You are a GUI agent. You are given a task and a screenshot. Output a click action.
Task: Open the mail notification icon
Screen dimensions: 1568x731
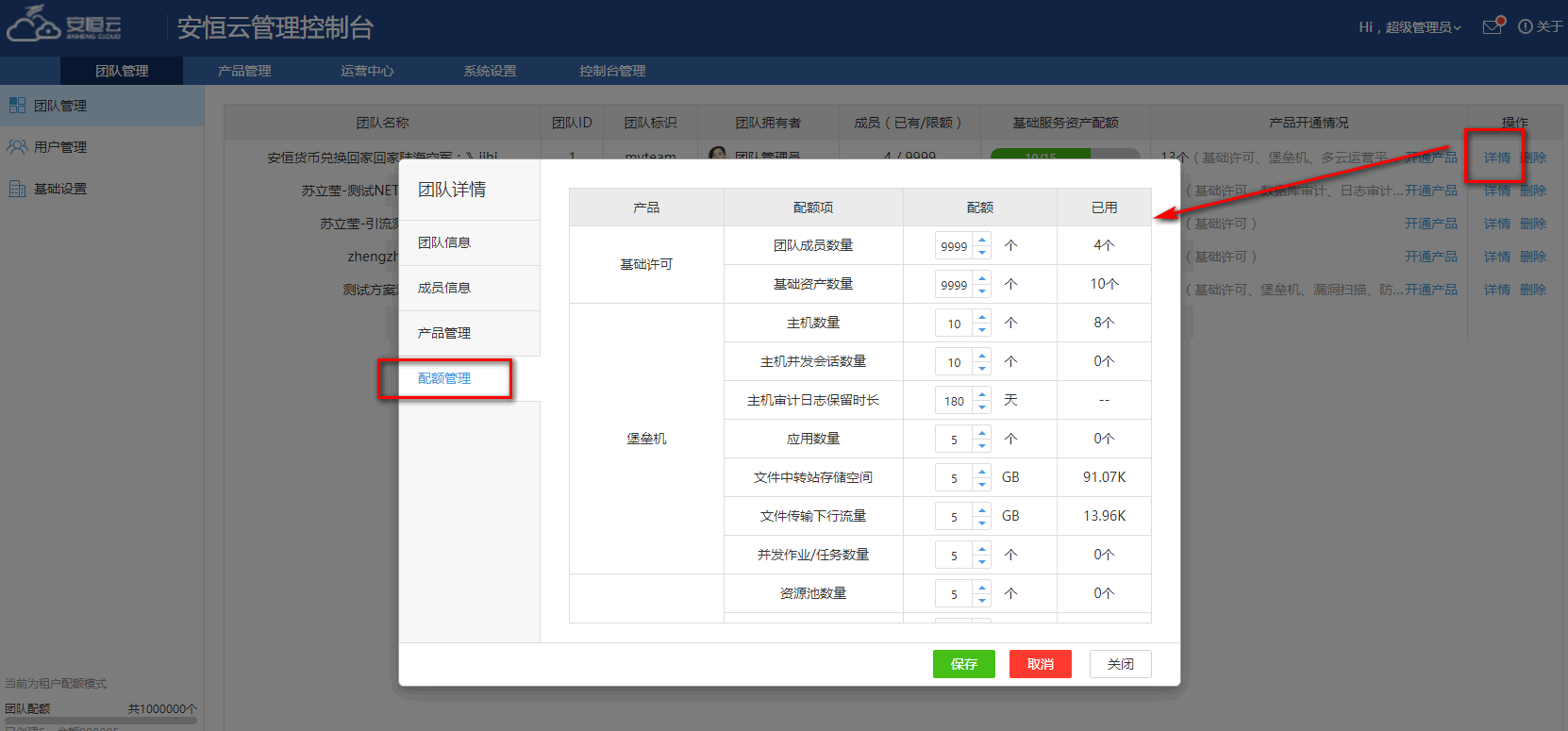coord(1493,26)
